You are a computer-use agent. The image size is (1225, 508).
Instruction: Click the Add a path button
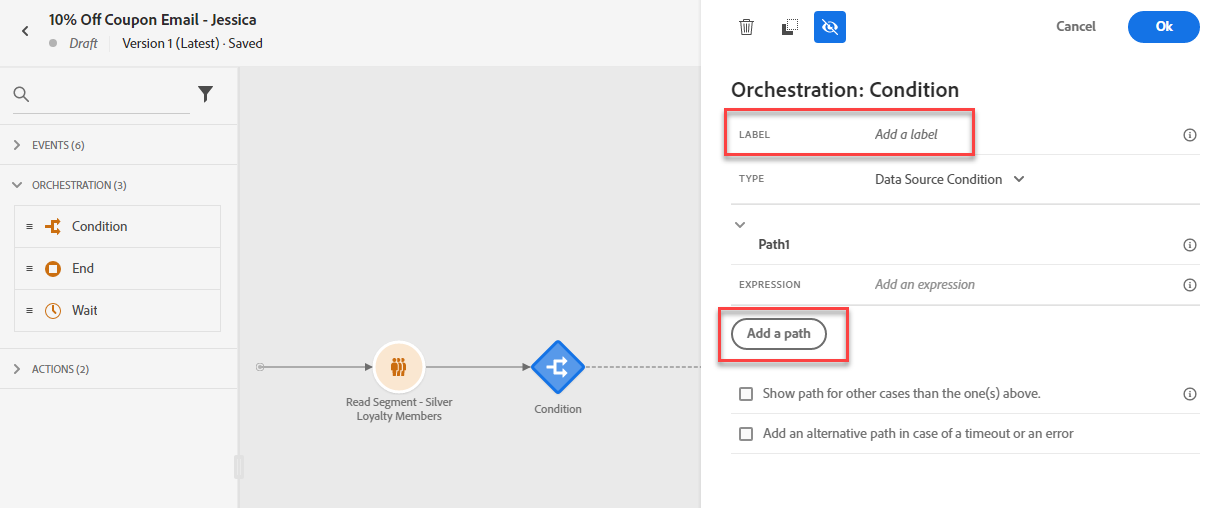click(779, 334)
